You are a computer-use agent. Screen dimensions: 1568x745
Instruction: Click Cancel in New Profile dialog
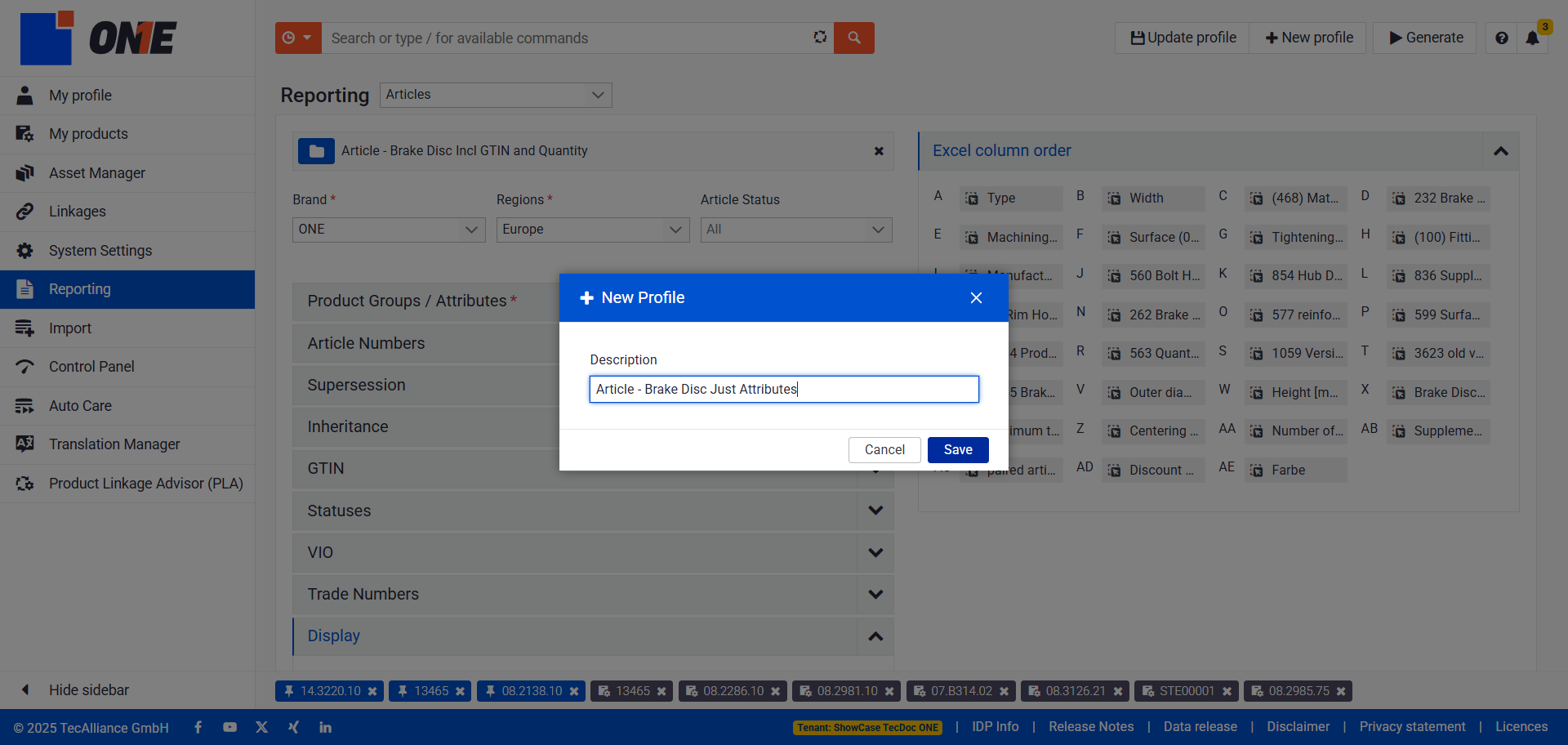click(x=884, y=450)
